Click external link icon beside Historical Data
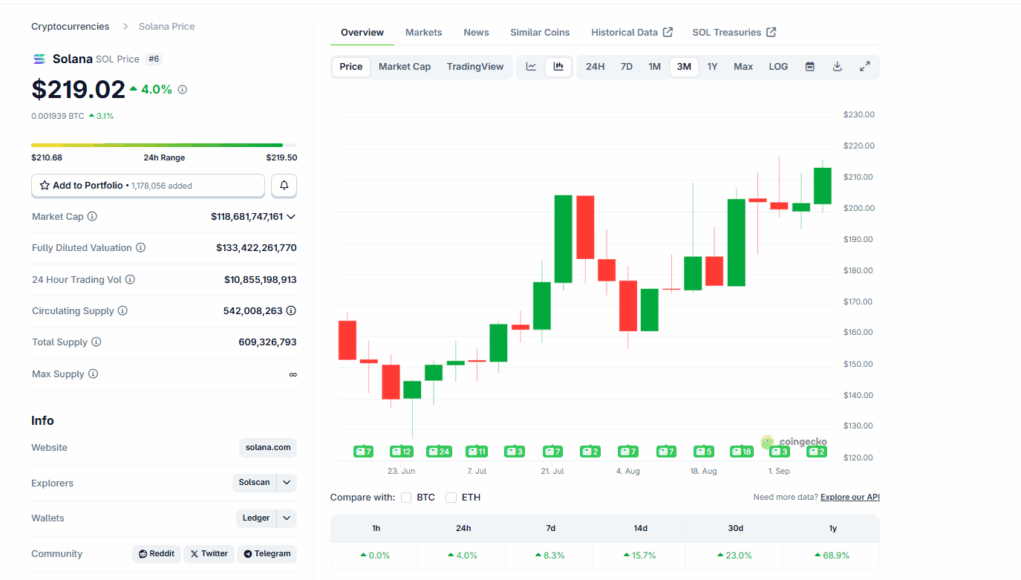 pos(668,33)
